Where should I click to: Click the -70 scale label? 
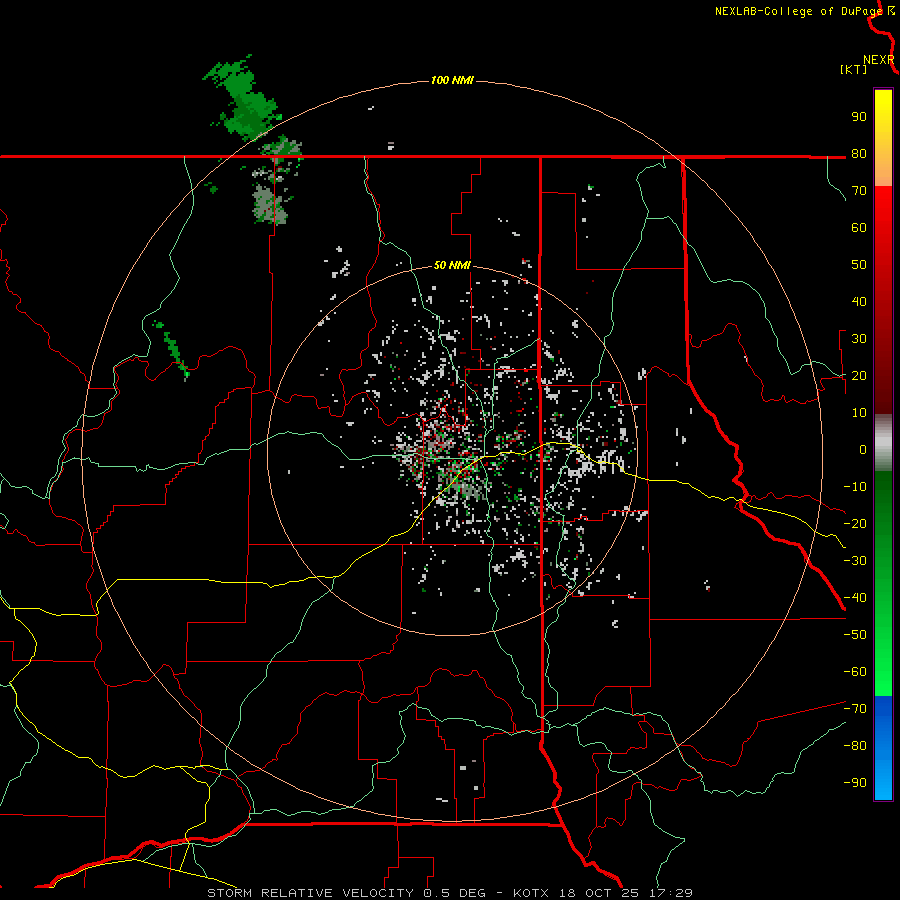pyautogui.click(x=855, y=709)
